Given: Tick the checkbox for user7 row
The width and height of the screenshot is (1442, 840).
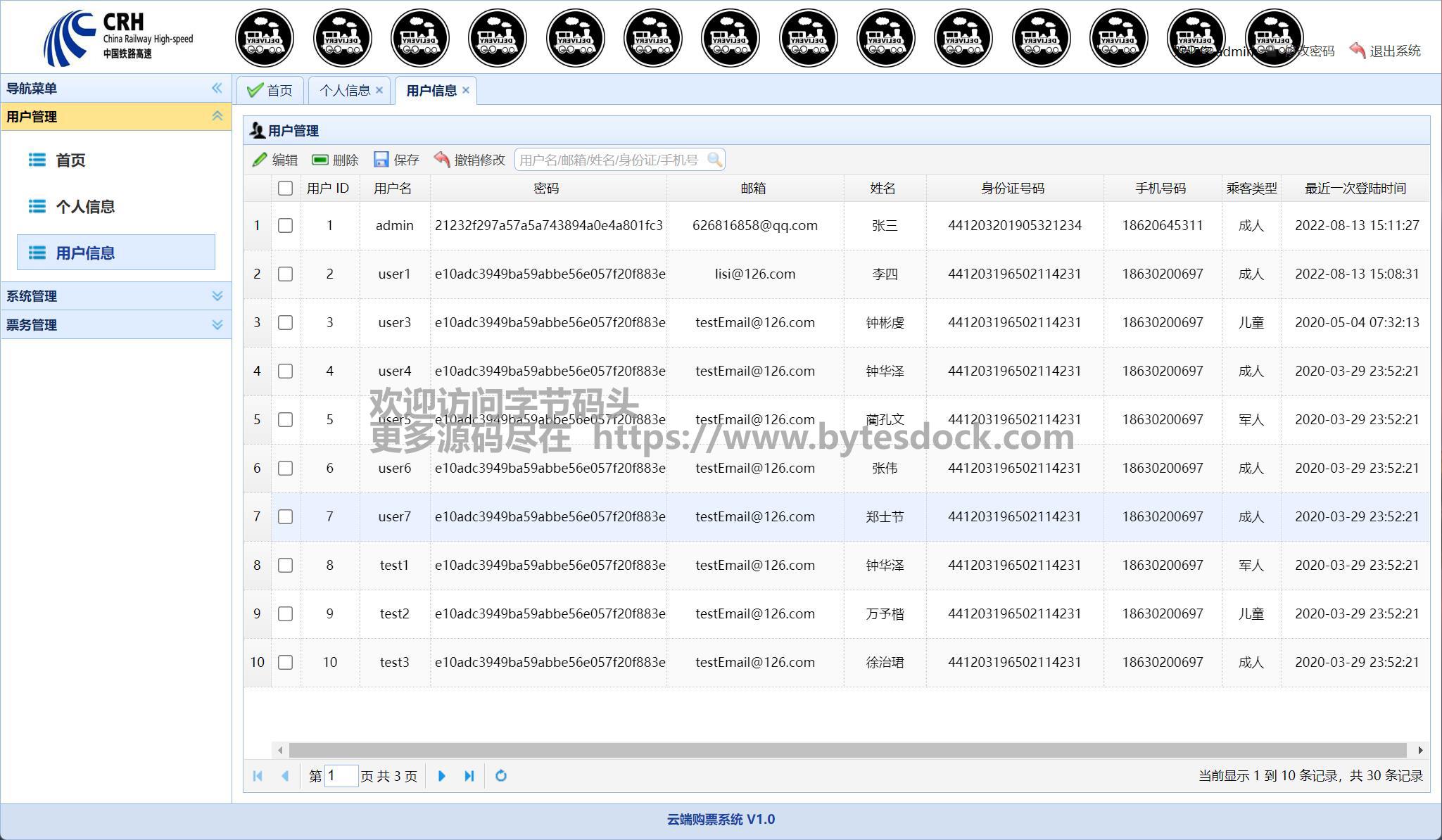Looking at the screenshot, I should [285, 516].
